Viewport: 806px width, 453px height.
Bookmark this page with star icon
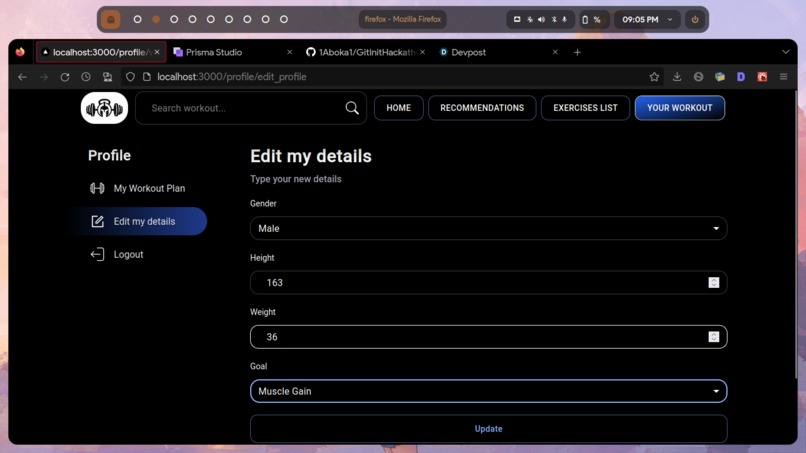coord(654,77)
